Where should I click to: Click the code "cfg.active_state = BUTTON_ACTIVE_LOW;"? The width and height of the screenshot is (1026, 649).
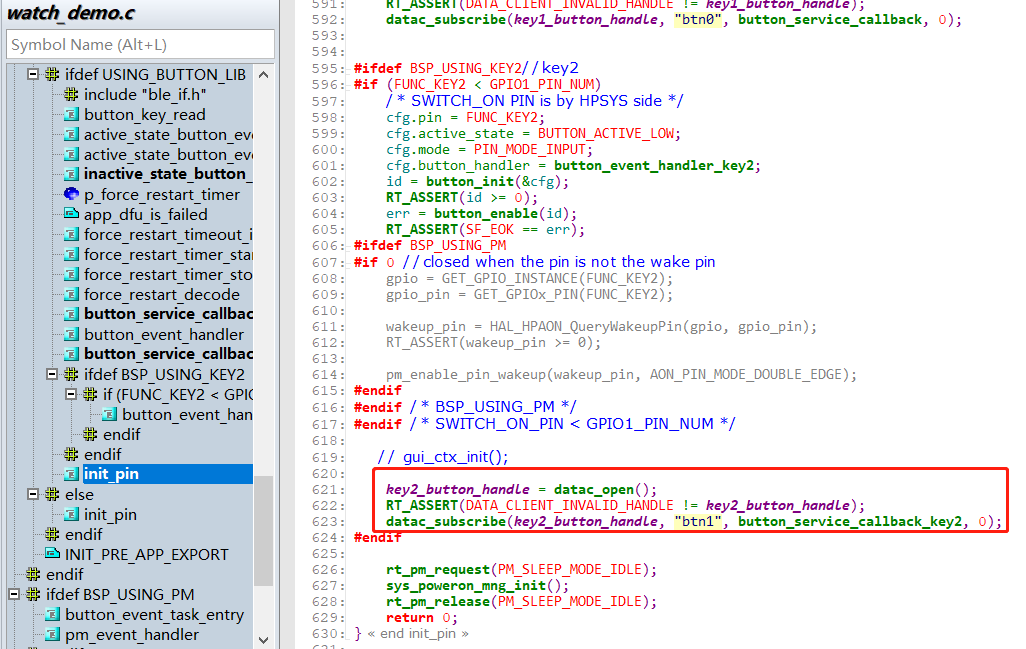tap(533, 133)
